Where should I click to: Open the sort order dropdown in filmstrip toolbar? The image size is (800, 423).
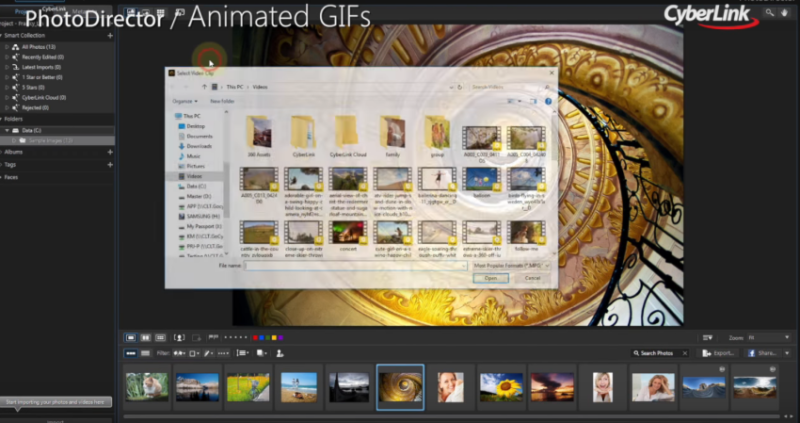click(x=243, y=353)
